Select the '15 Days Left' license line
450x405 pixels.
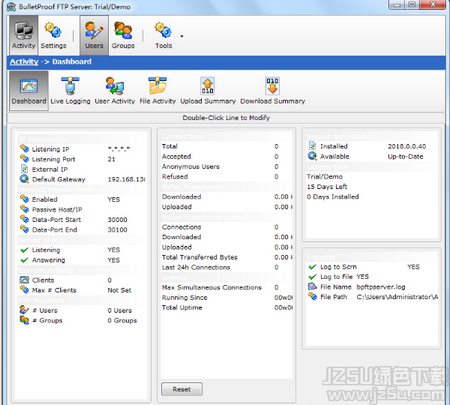[327, 186]
